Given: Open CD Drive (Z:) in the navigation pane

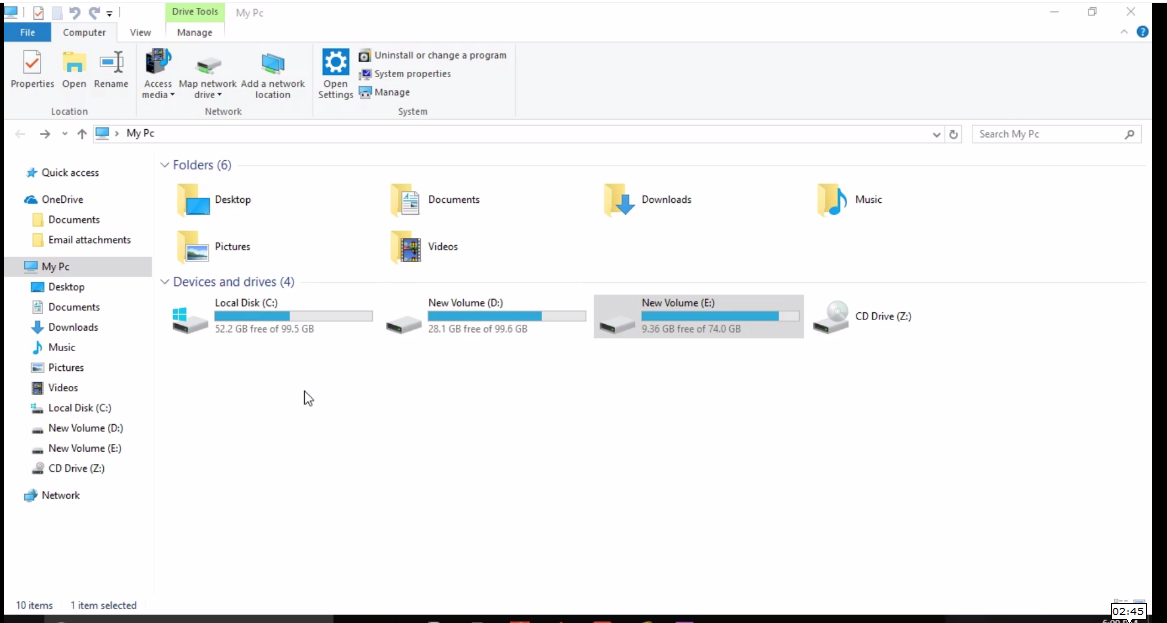Looking at the screenshot, I should pyautogui.click(x=68, y=468).
